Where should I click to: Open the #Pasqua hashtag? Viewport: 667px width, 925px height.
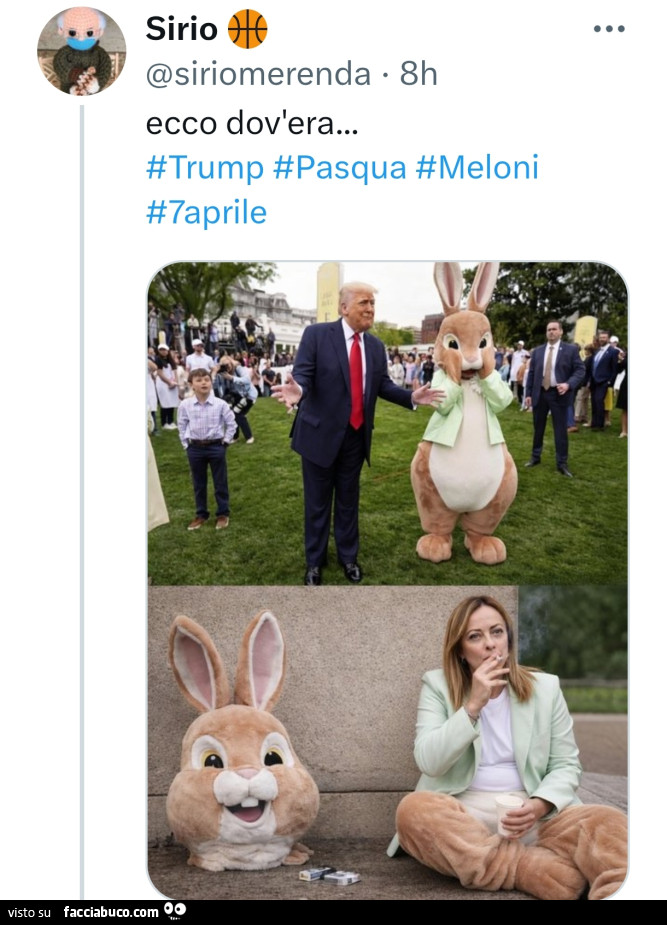pos(339,167)
